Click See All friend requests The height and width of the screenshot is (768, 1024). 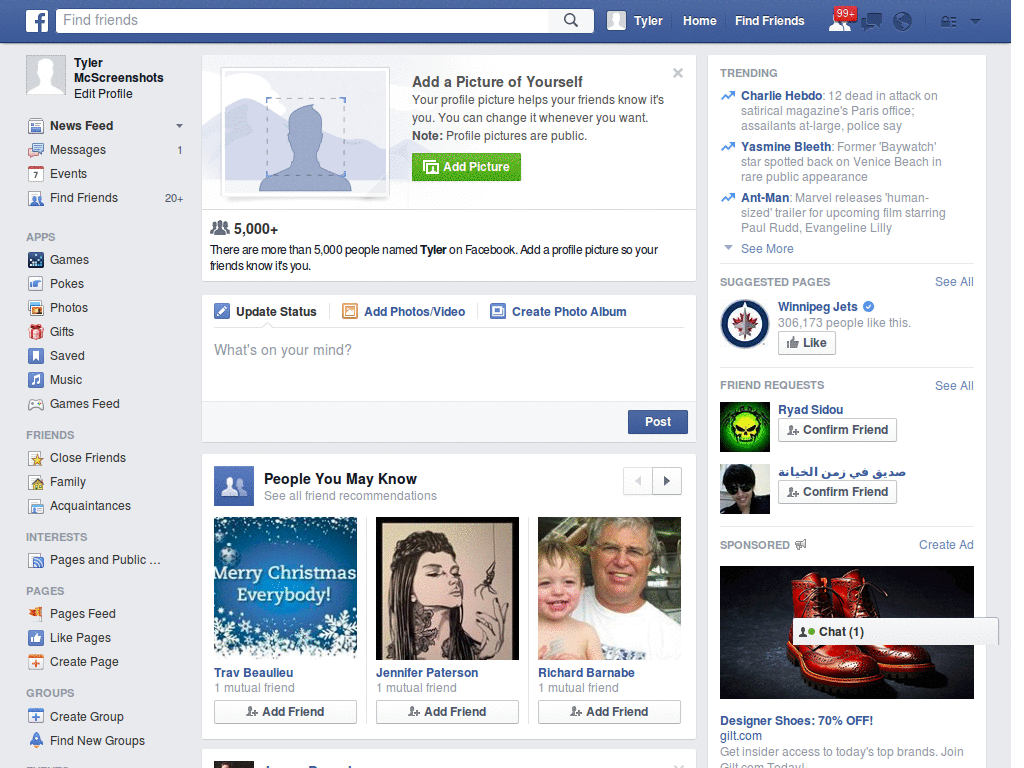coord(953,386)
